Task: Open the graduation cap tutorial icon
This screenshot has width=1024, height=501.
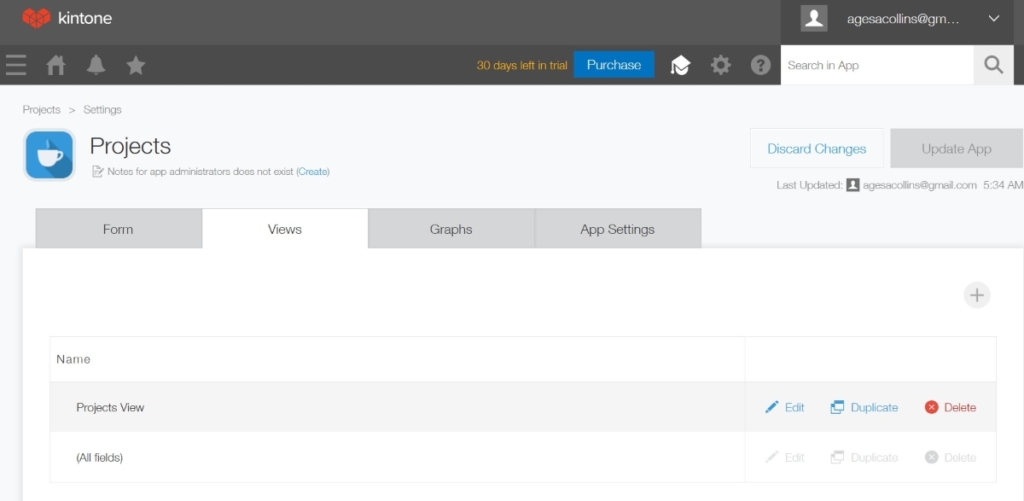Action: pos(680,66)
